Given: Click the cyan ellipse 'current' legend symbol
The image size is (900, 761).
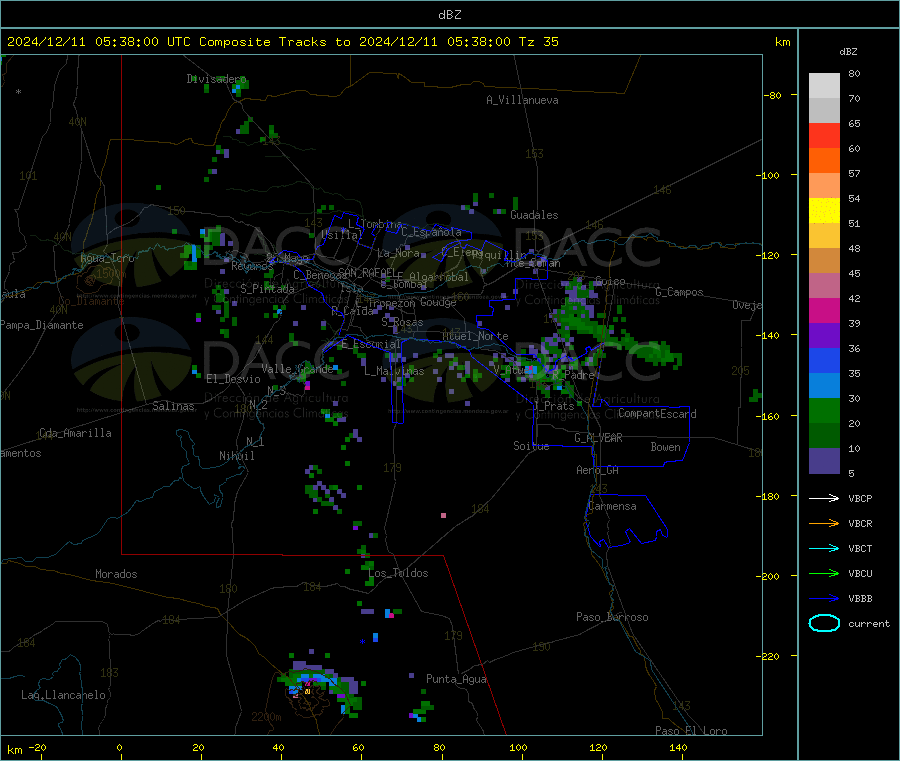Looking at the screenshot, I should (x=824, y=623).
